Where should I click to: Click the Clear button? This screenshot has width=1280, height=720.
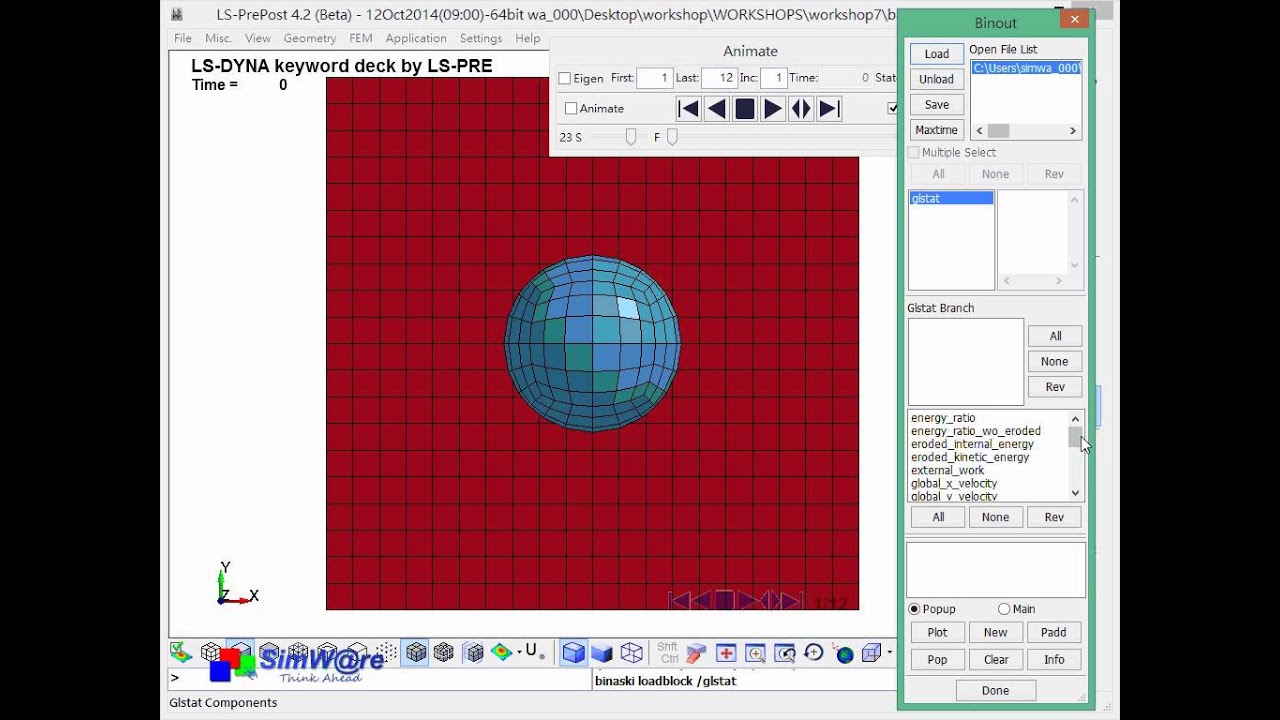point(995,660)
